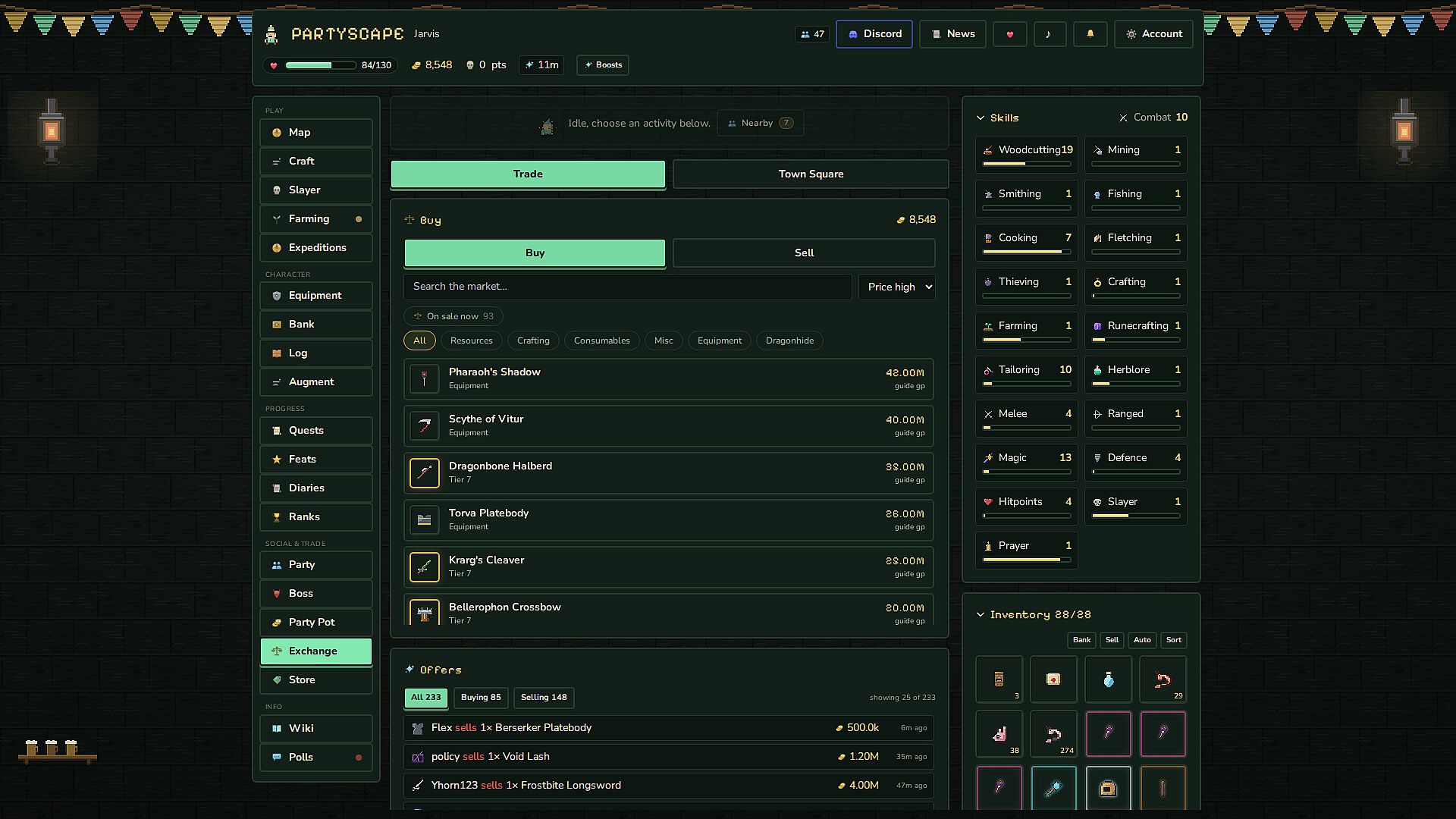
Task: Select the potion flask inventory item
Action: pyautogui.click(x=1108, y=679)
